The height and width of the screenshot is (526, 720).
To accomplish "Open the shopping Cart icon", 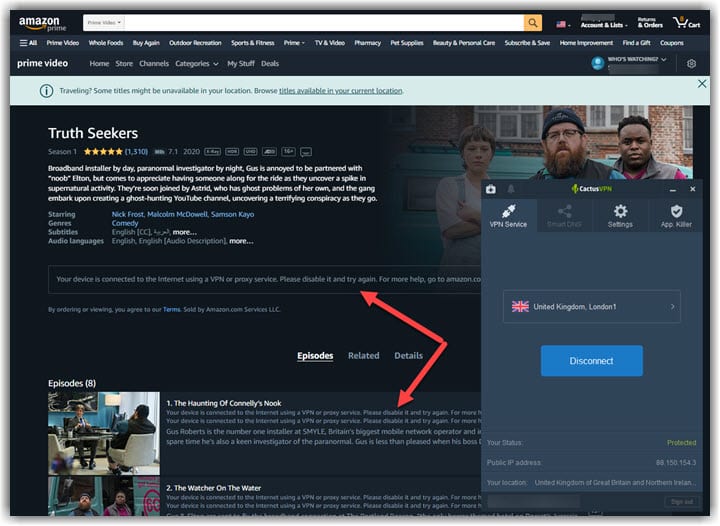I will (x=686, y=22).
